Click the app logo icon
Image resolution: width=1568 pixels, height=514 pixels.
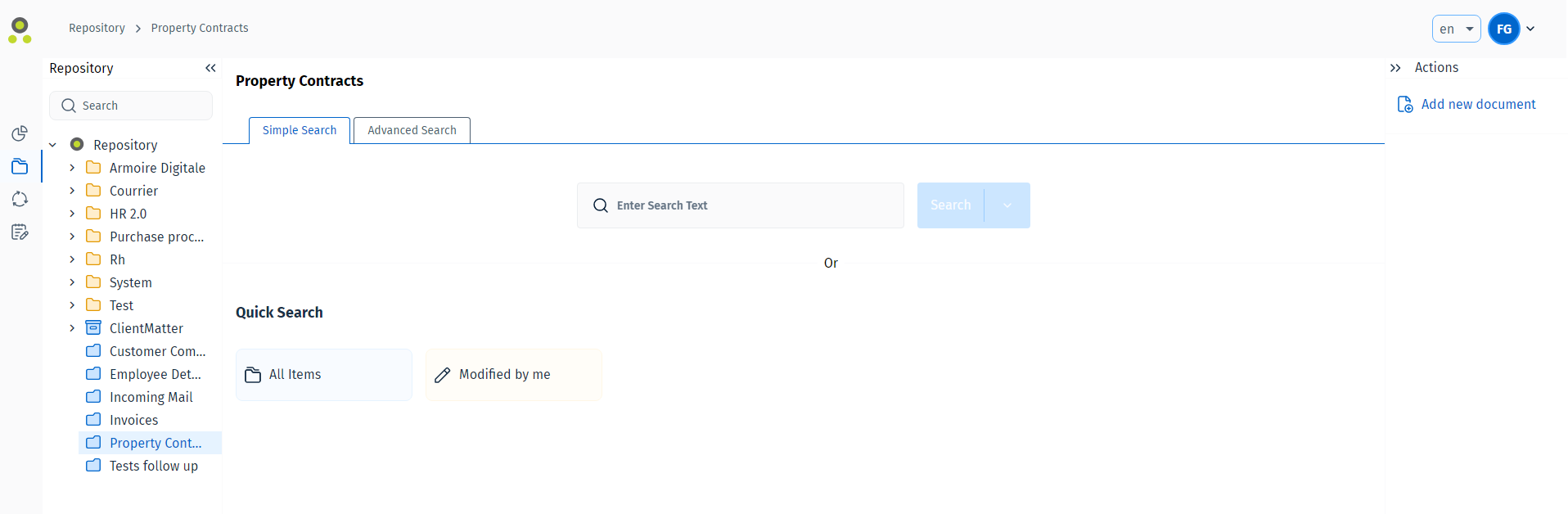[20, 30]
